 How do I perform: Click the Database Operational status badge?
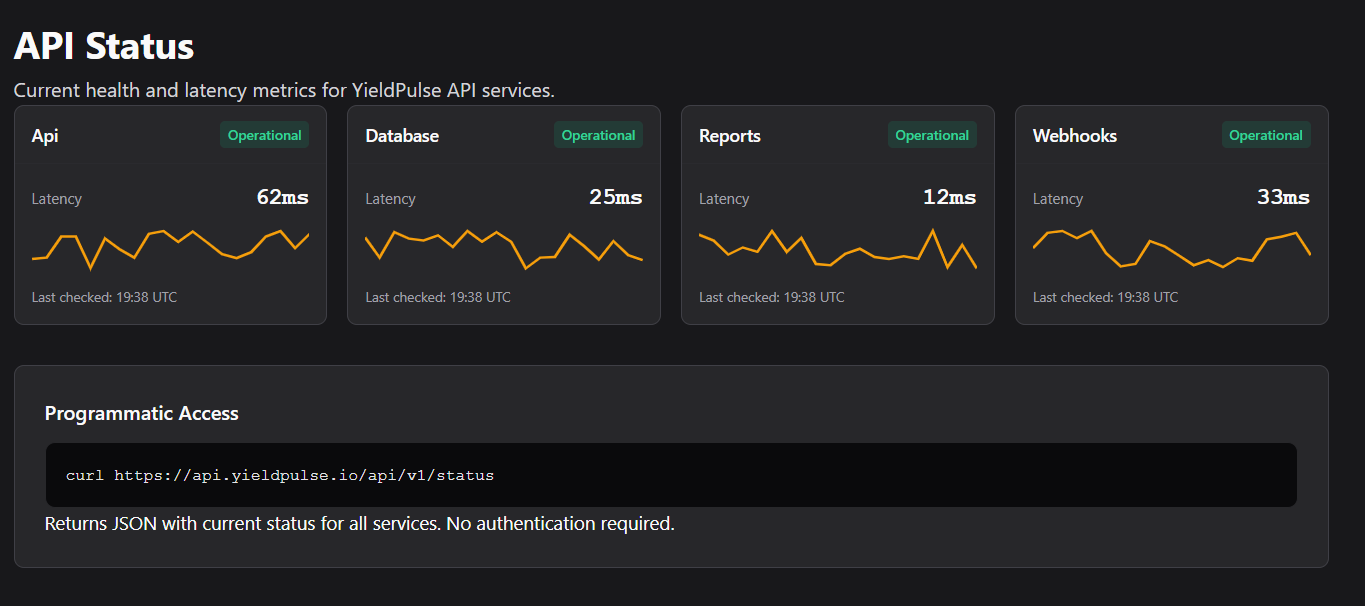(598, 135)
